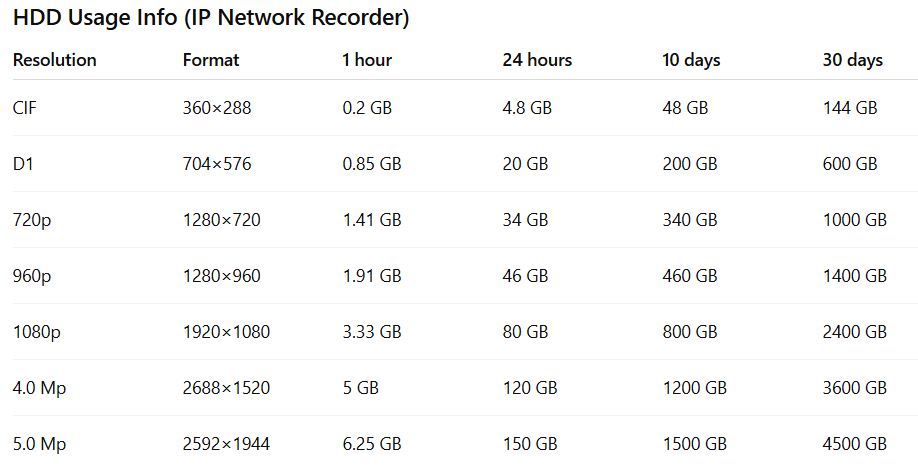Select the 24 hours column header
This screenshot has width=918, height=473.
click(x=537, y=60)
